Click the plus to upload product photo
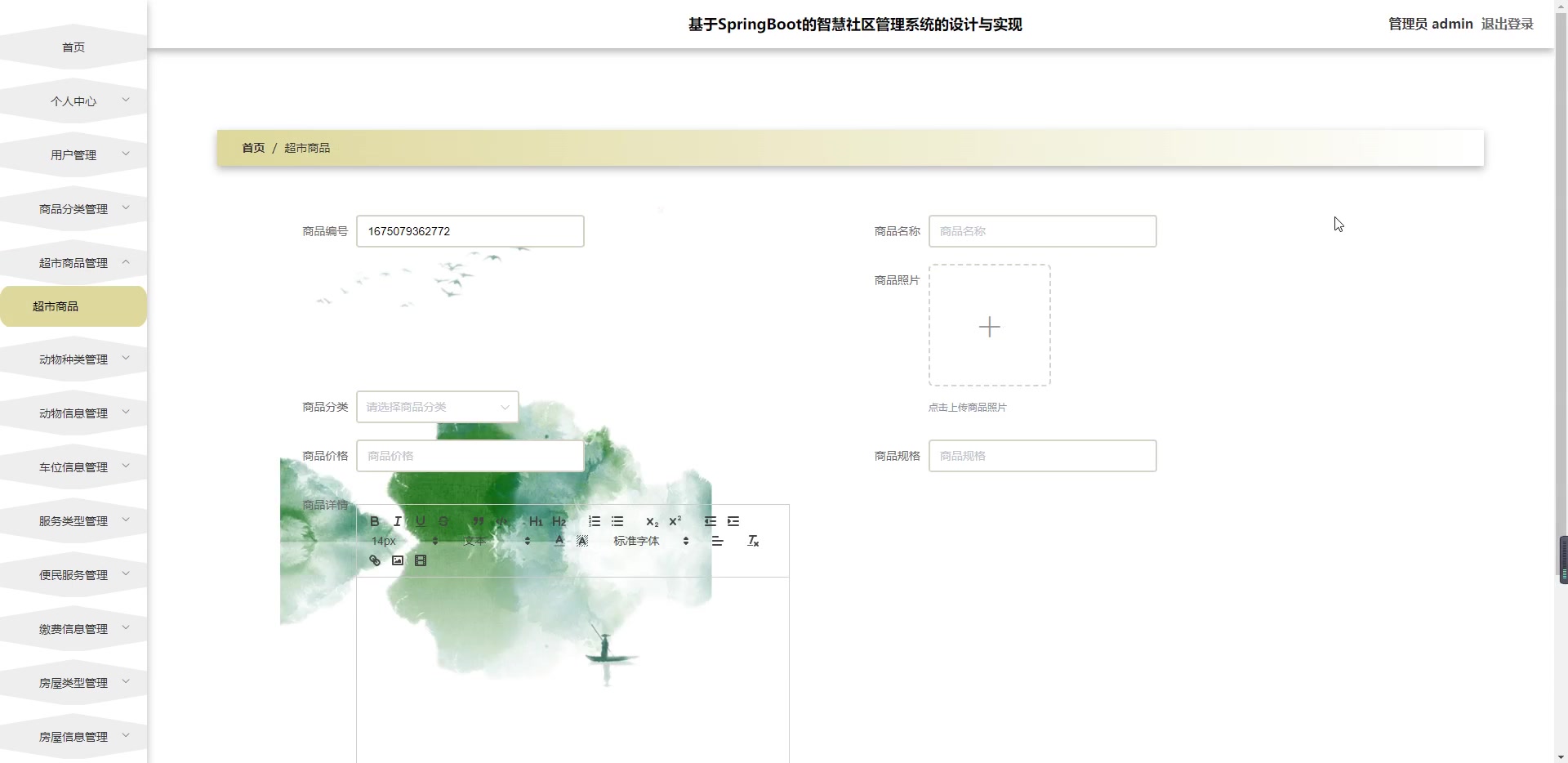 (990, 326)
